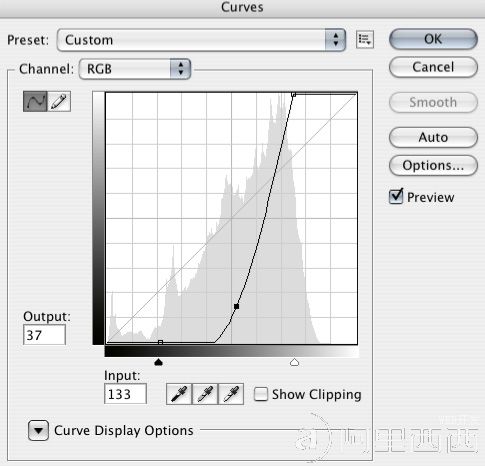This screenshot has height=466, width=485.
Task: Click the Cancel button
Action: click(x=433, y=67)
